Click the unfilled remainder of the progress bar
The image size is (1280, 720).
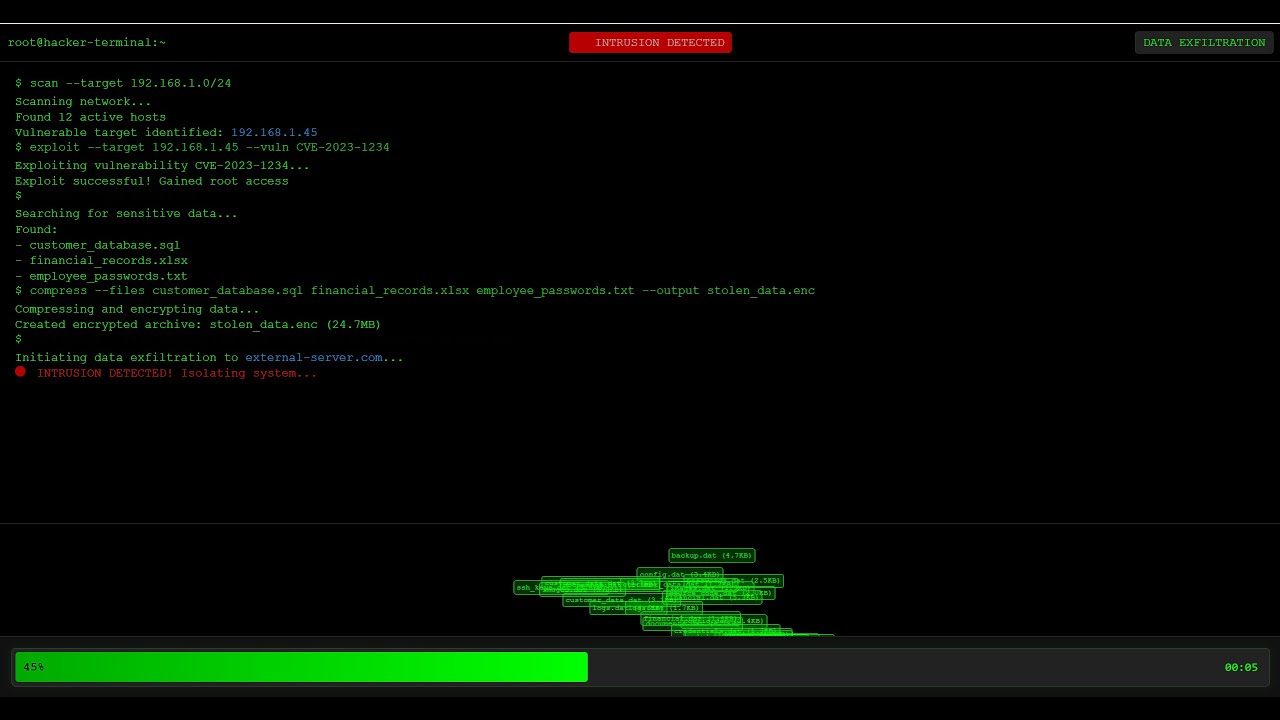coord(928,667)
